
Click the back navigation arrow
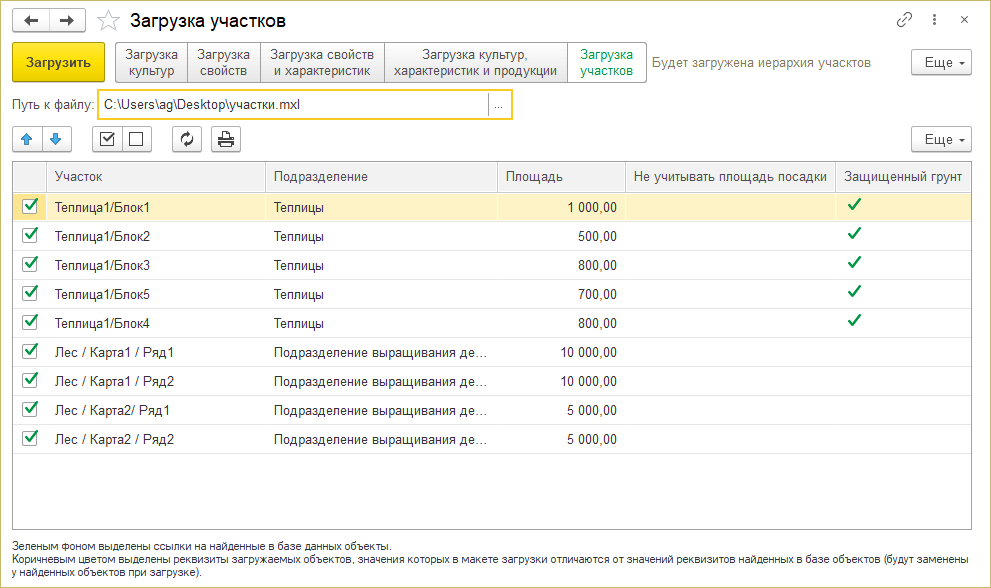[x=31, y=20]
